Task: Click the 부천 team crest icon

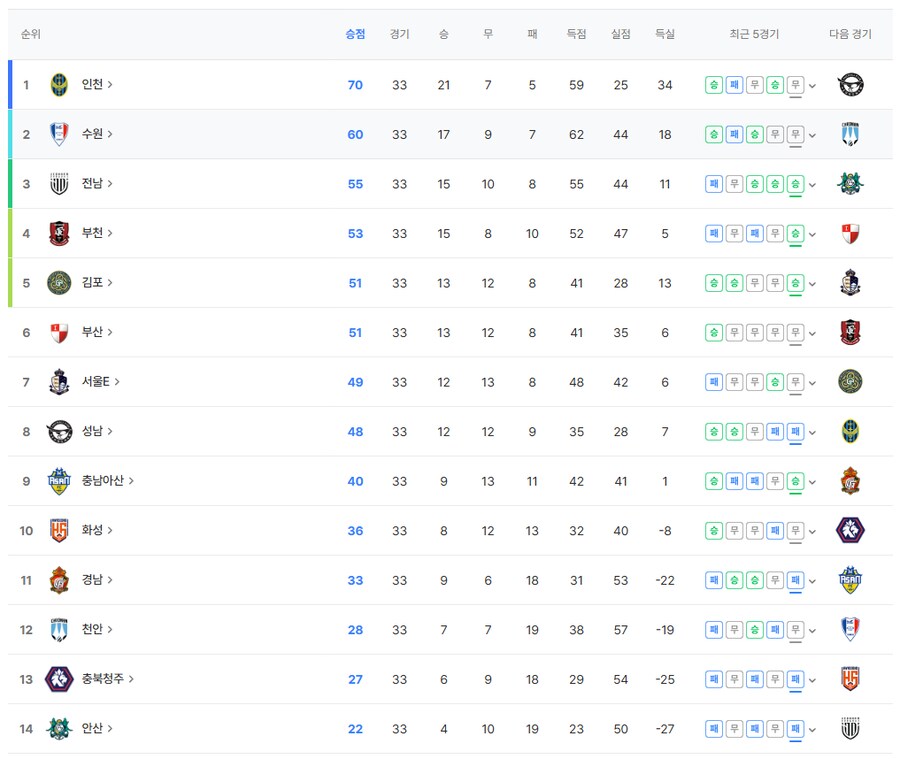Action: click(59, 233)
